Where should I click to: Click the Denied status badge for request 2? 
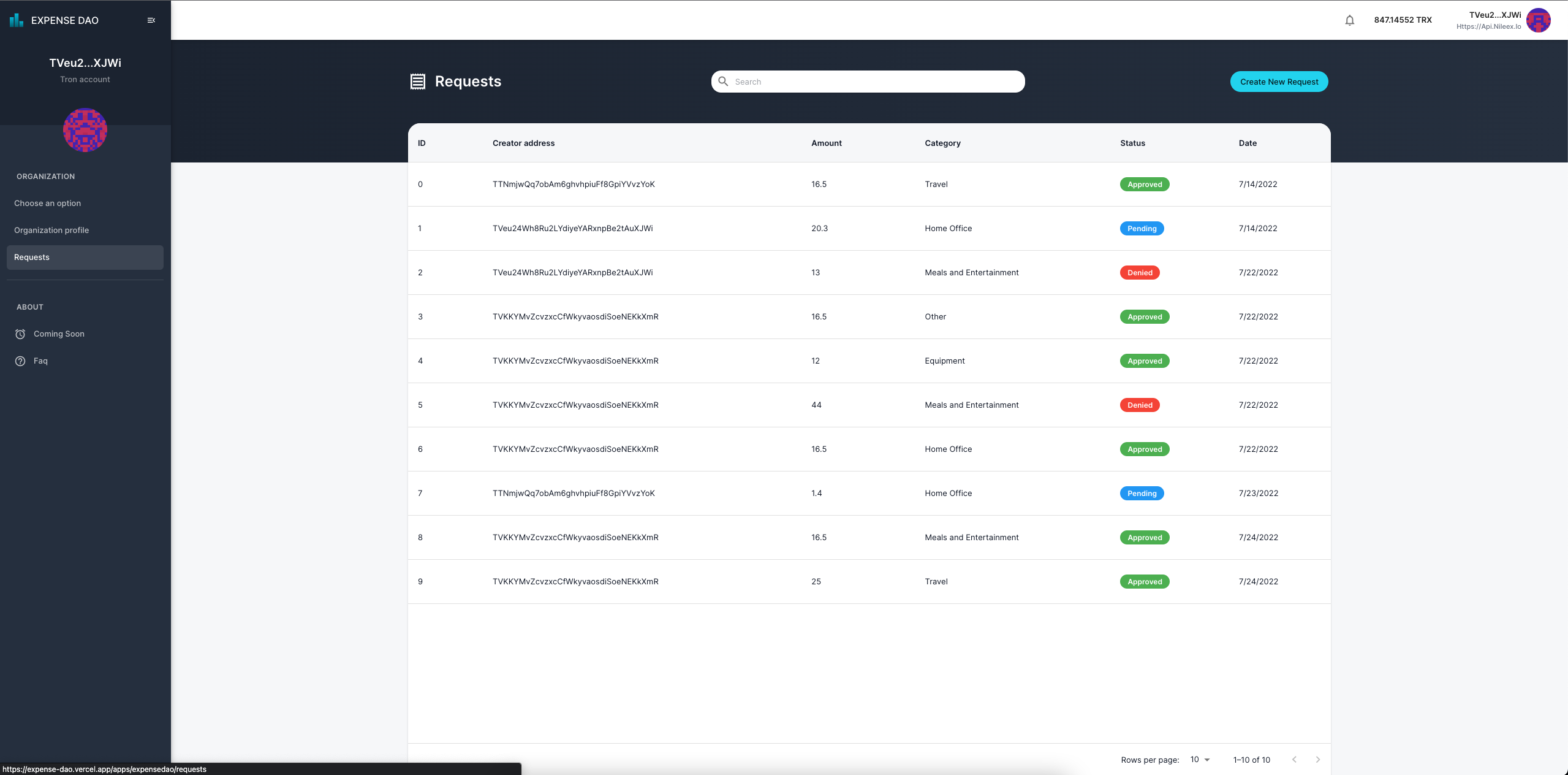tap(1140, 273)
